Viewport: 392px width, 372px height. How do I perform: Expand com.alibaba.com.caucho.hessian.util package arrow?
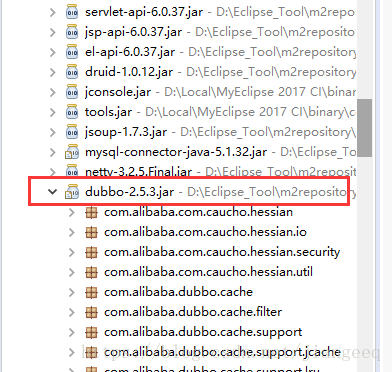[x=72, y=272]
